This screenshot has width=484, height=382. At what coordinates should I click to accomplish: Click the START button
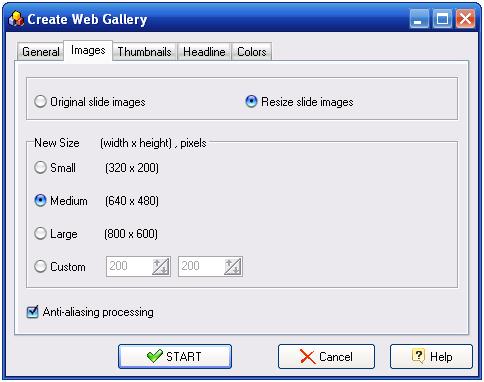pos(175,357)
